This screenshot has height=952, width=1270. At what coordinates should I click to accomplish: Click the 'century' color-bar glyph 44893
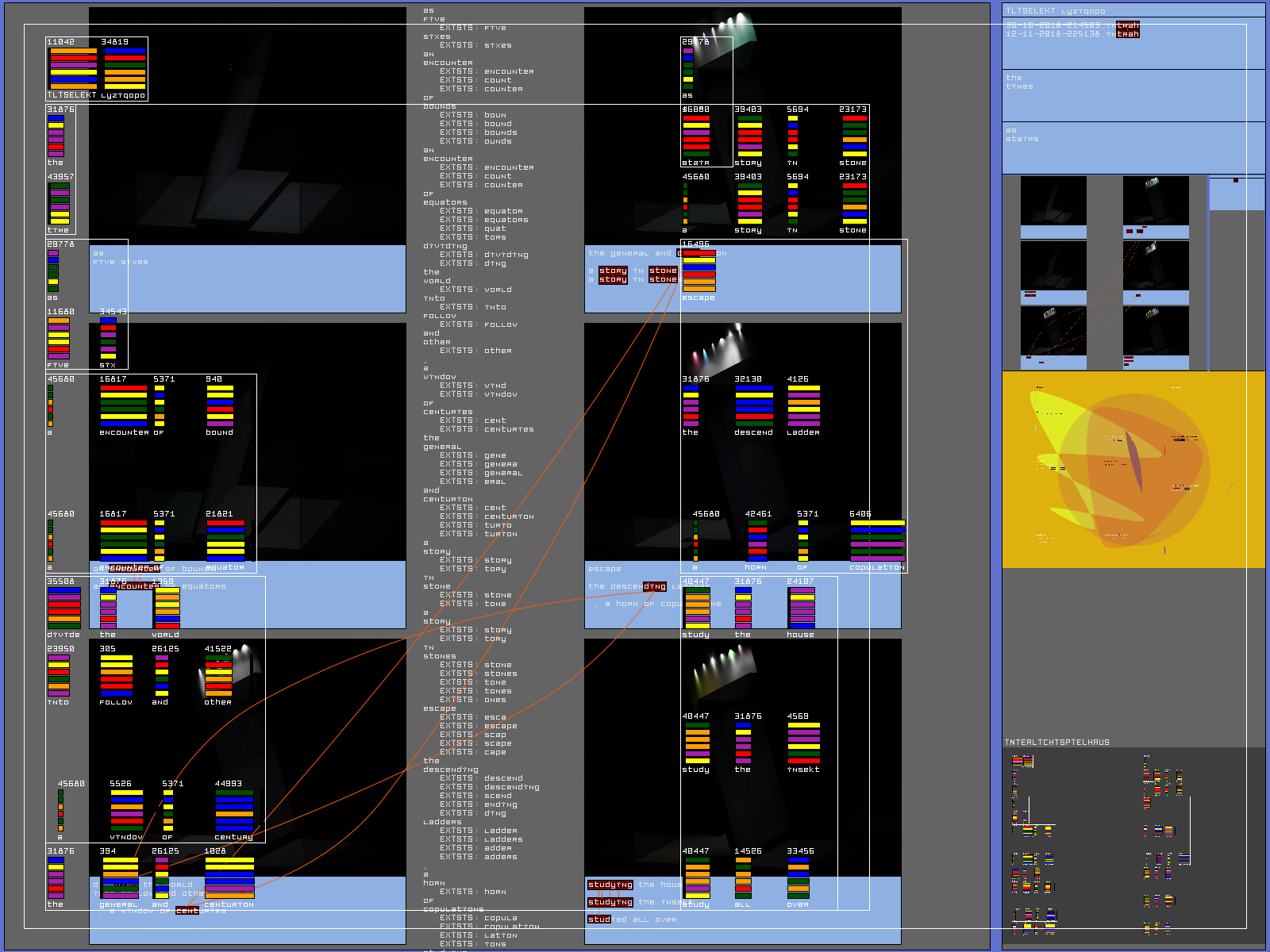pyautogui.click(x=234, y=810)
